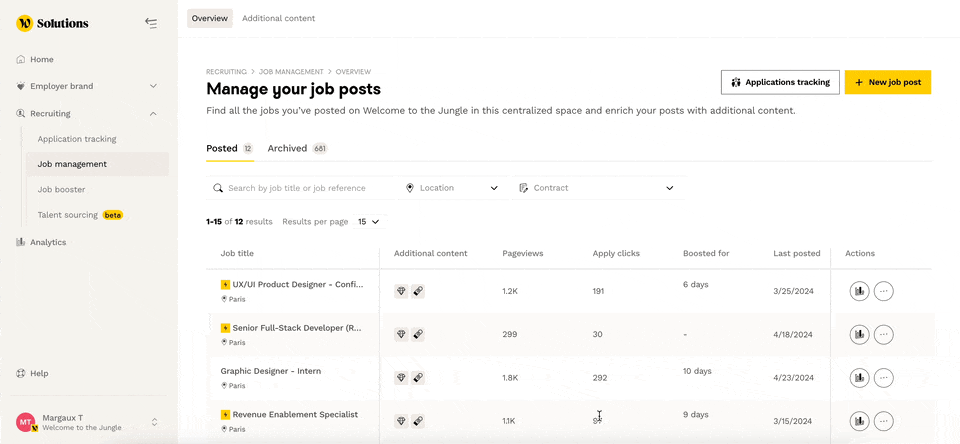Screen dimensions: 960x444
Task: Focus the job title search field
Action: click(x=300, y=188)
